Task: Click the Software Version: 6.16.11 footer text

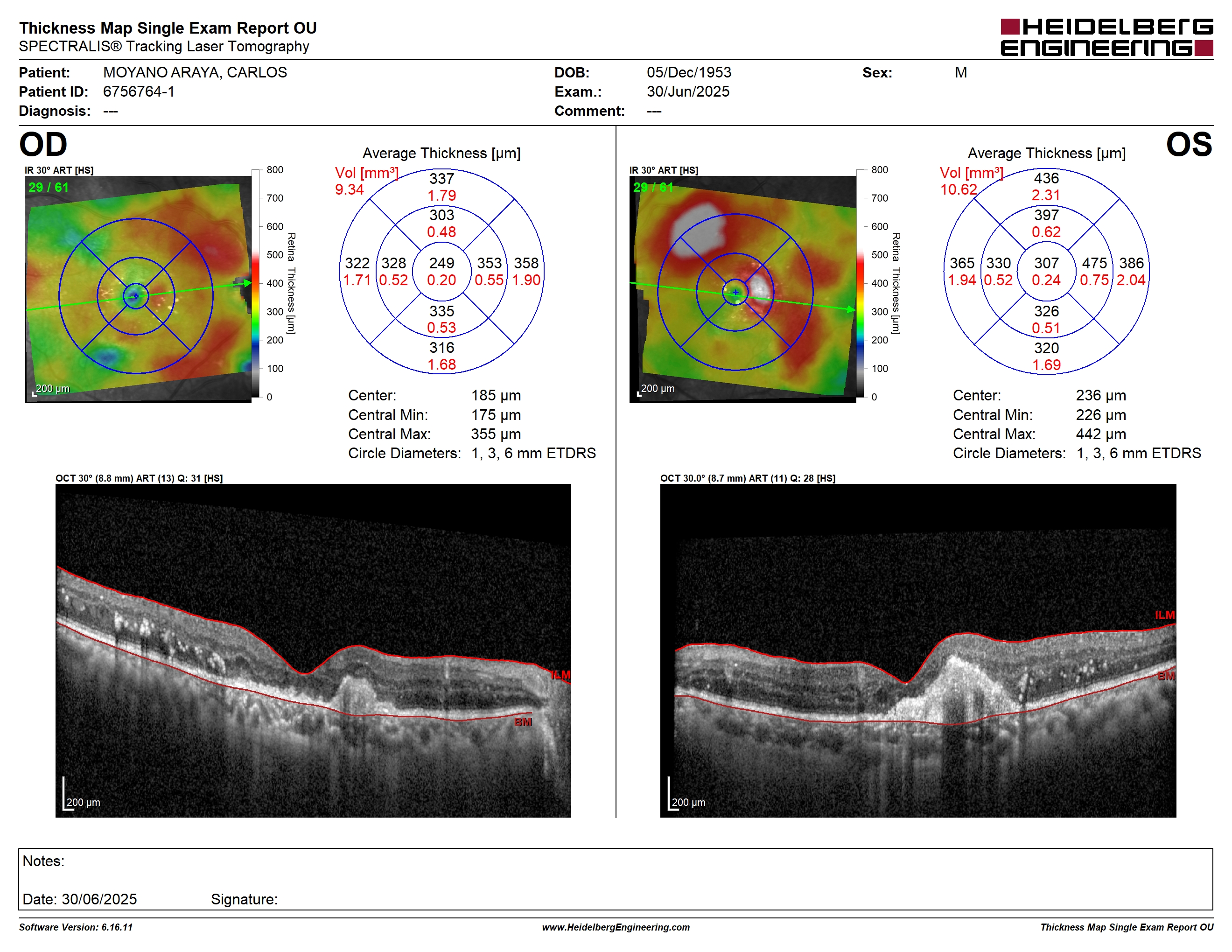Action: coord(76,927)
